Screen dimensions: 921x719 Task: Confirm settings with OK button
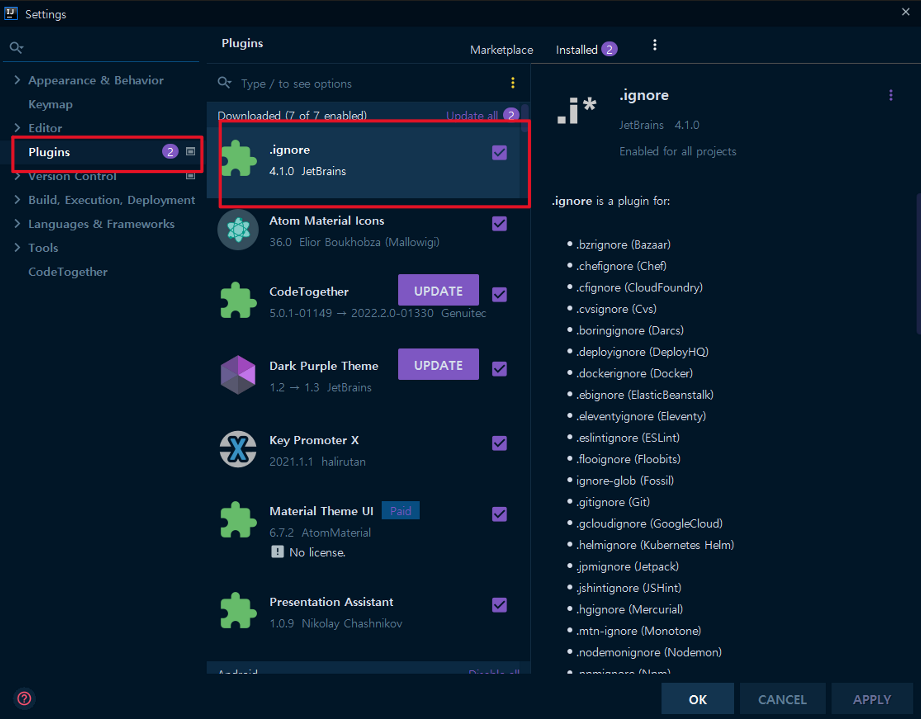[x=697, y=699]
